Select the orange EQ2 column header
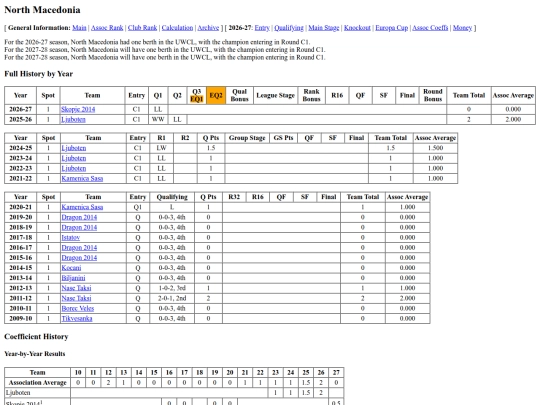Screen dimensions: 540x405 [216, 95]
